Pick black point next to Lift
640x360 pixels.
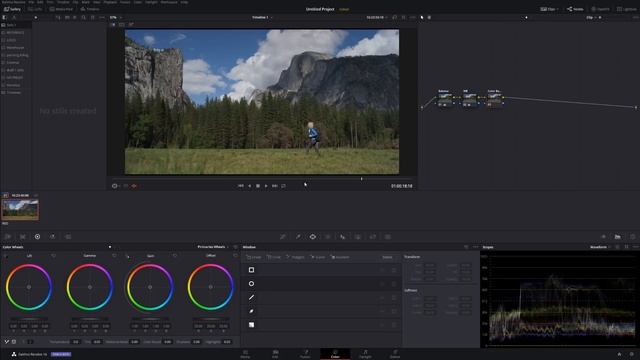pos(6,256)
